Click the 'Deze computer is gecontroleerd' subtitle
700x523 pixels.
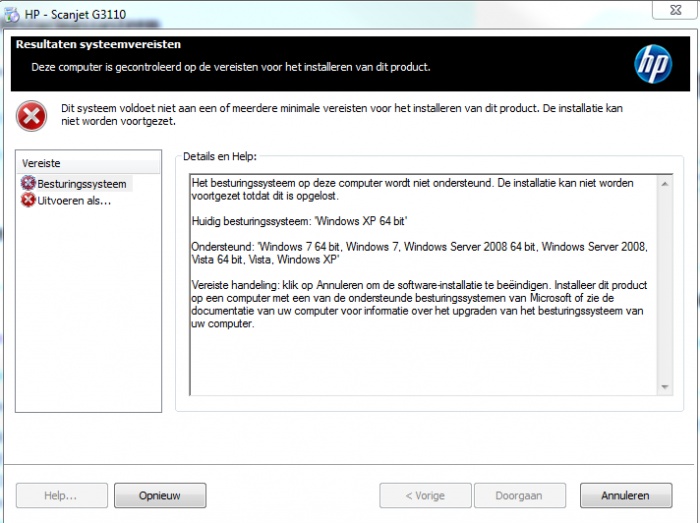[x=230, y=67]
